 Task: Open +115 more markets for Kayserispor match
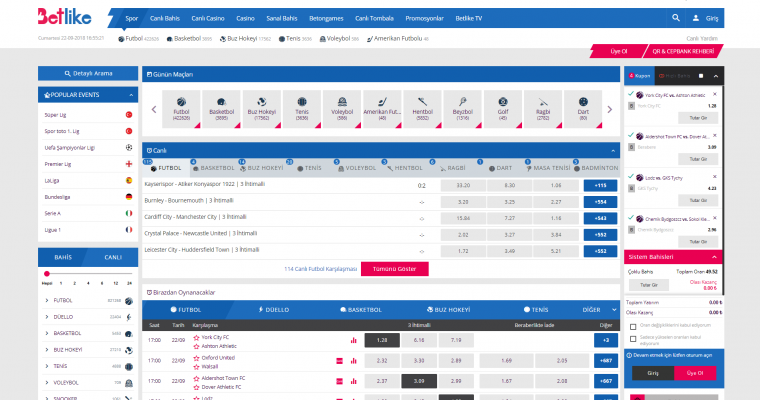tap(601, 186)
